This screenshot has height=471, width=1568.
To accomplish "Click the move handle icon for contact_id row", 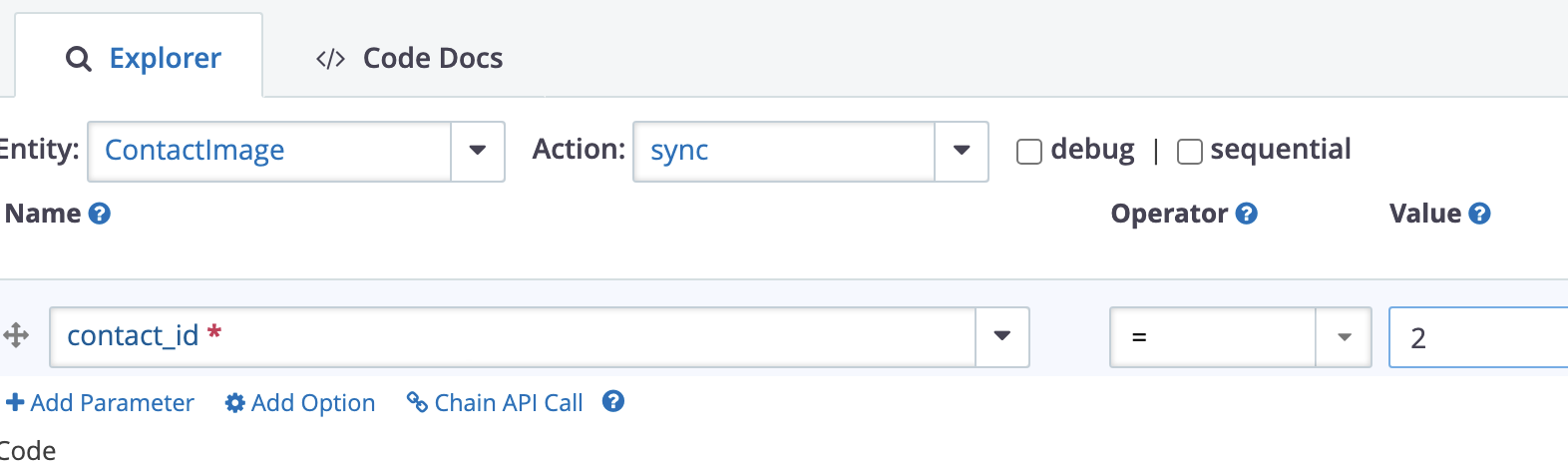I will point(16,335).
